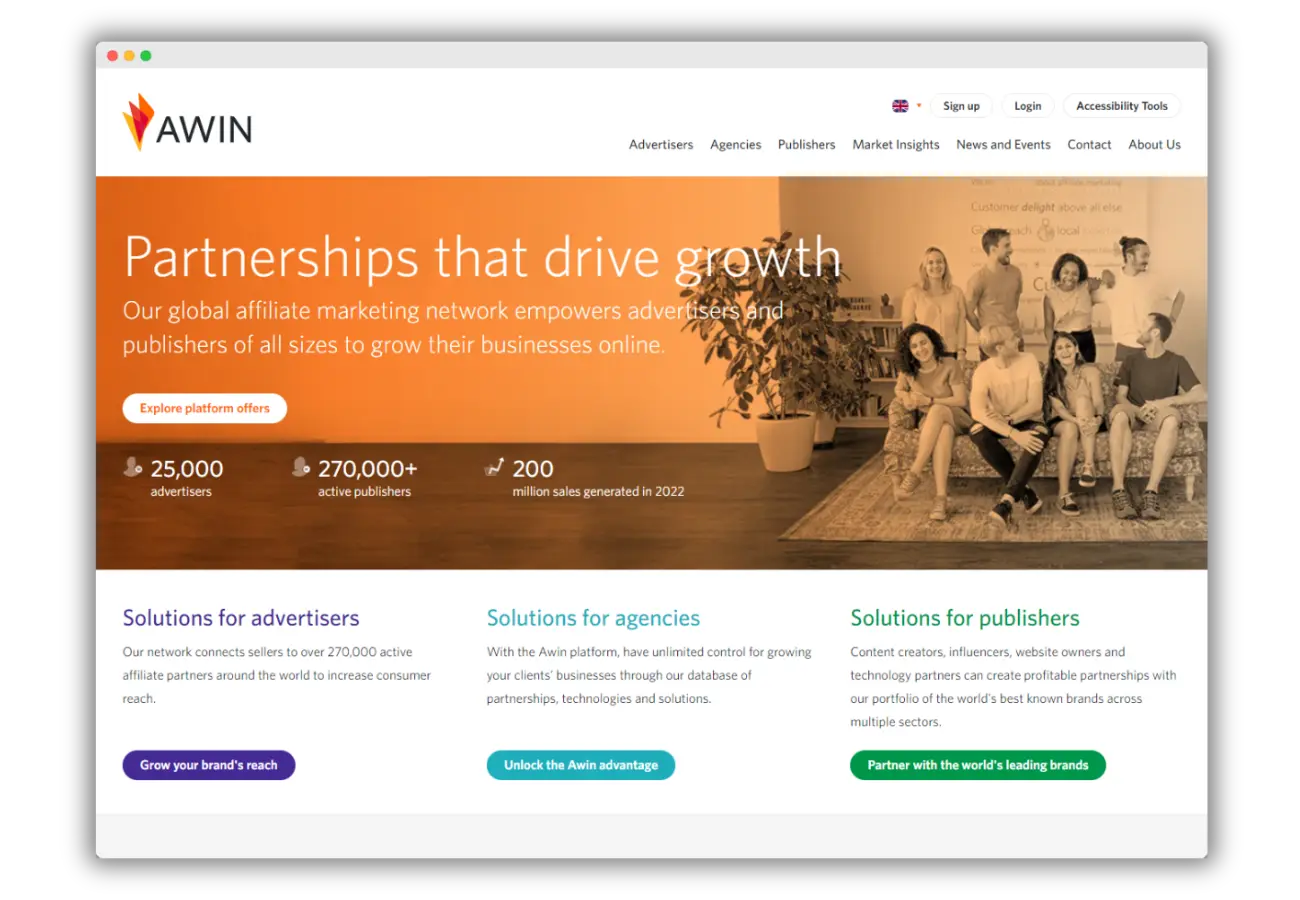Screen dimensions: 1300x900
Task: Click the advertisers stat icon beside 25,000
Action: coord(133,467)
